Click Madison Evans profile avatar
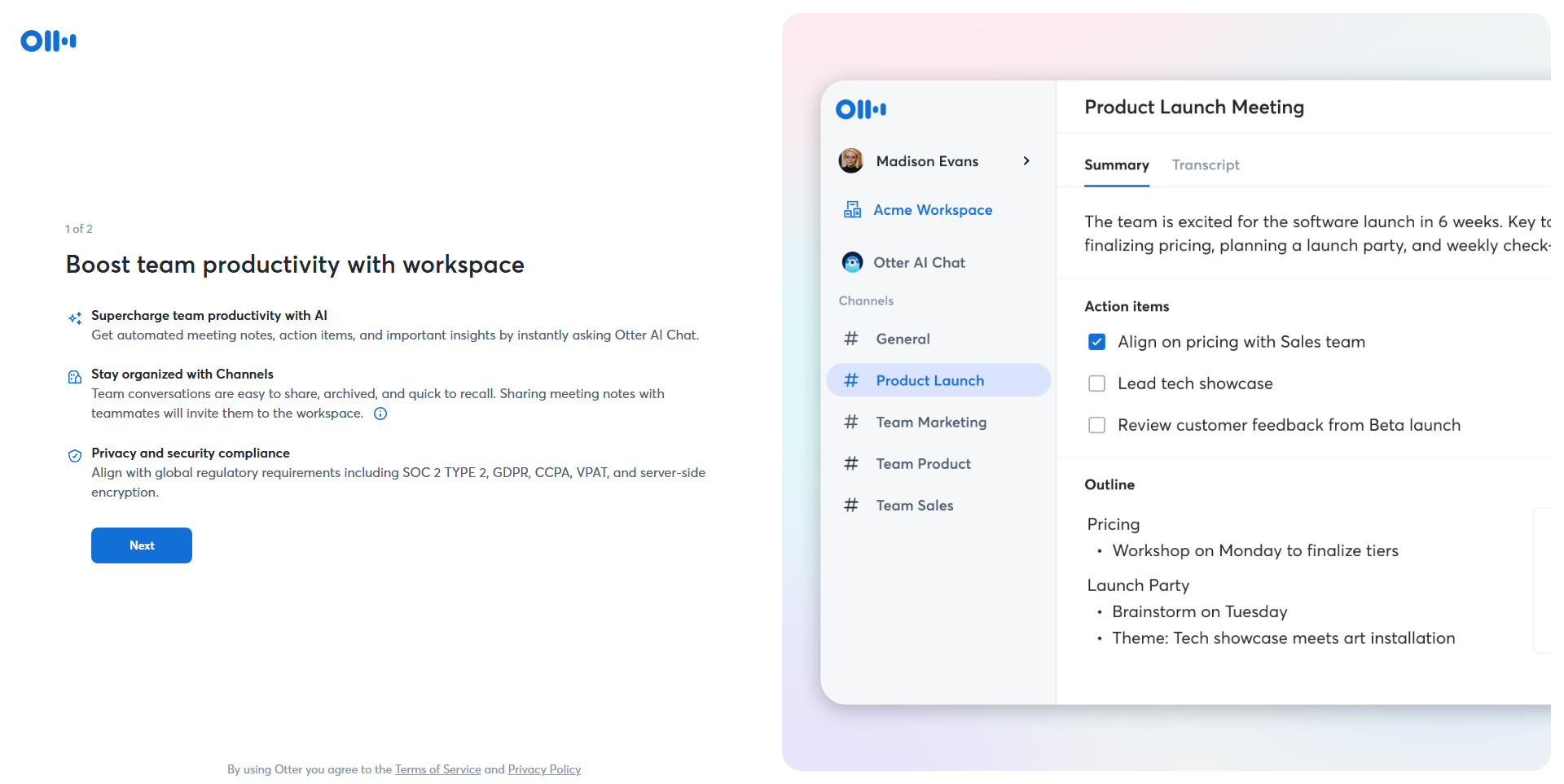 (851, 161)
